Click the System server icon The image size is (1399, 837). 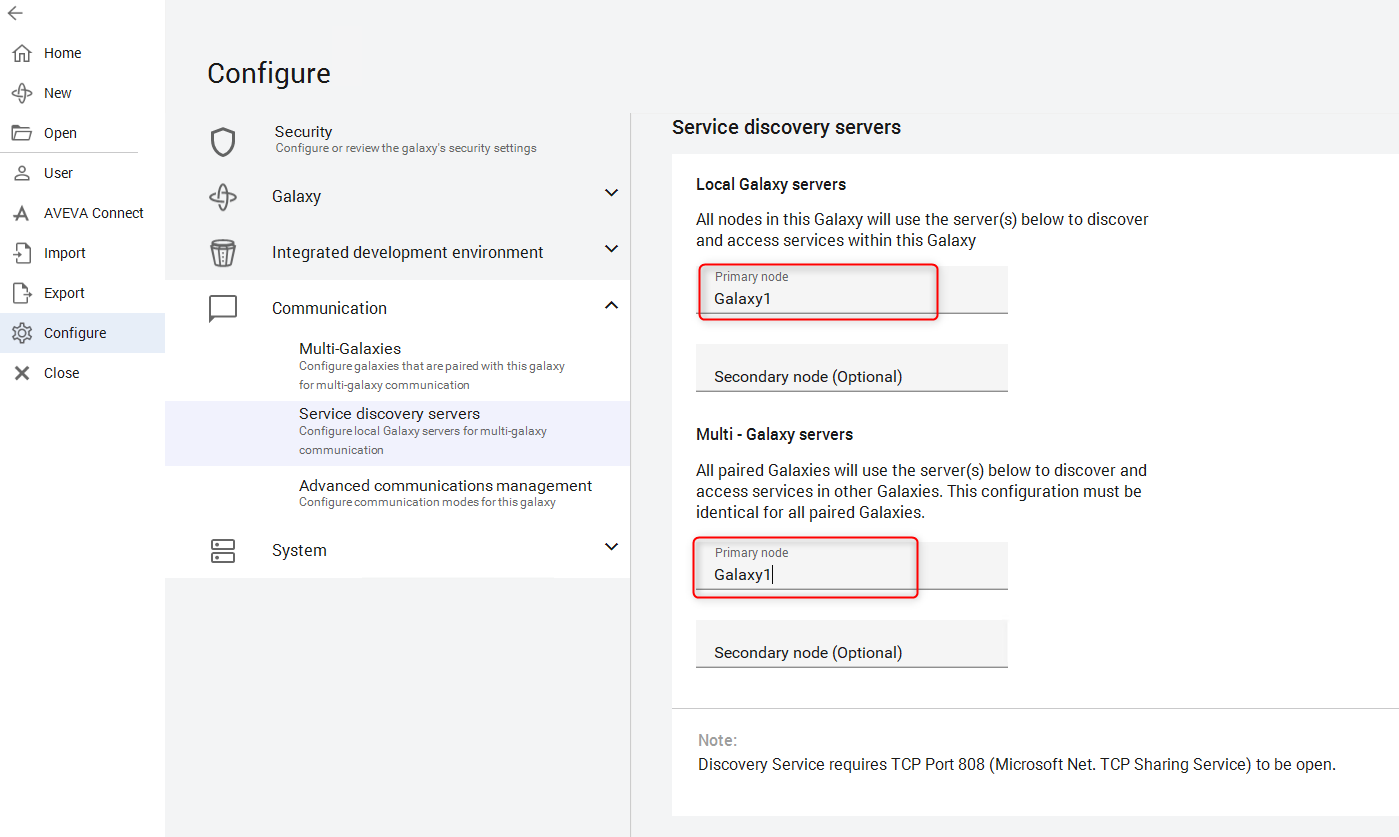click(x=223, y=551)
